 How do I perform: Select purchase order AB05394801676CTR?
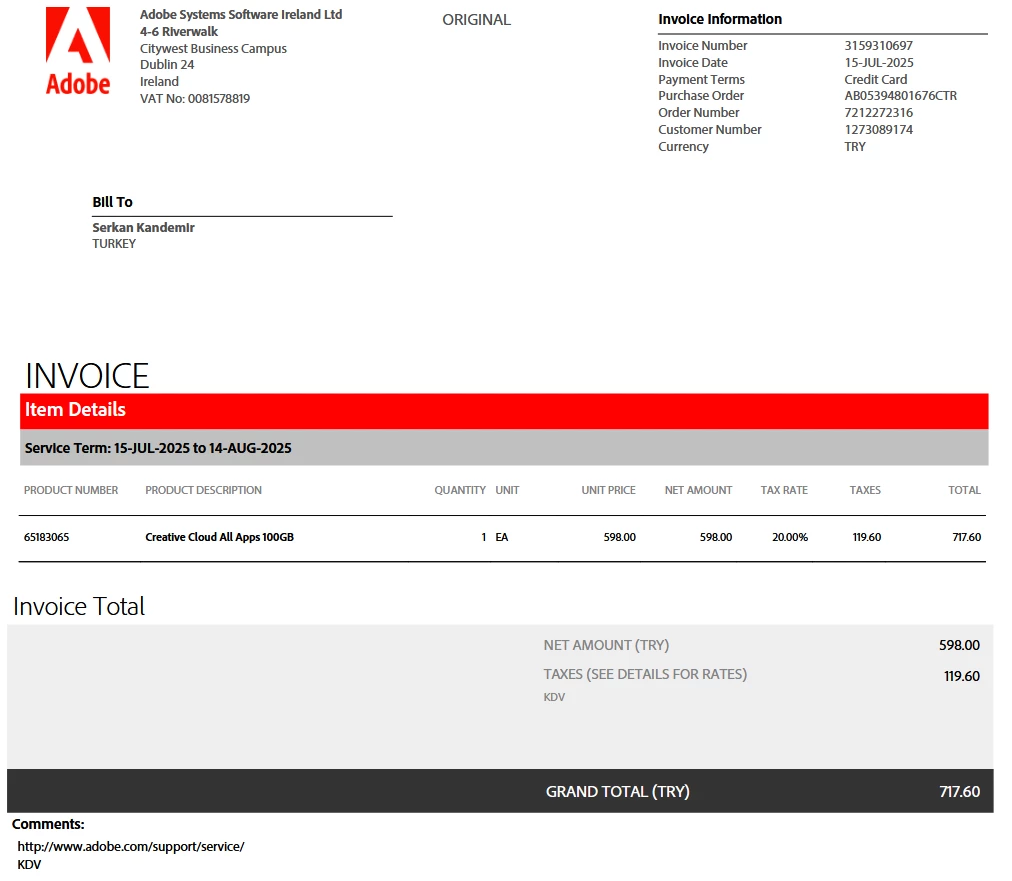tap(900, 96)
